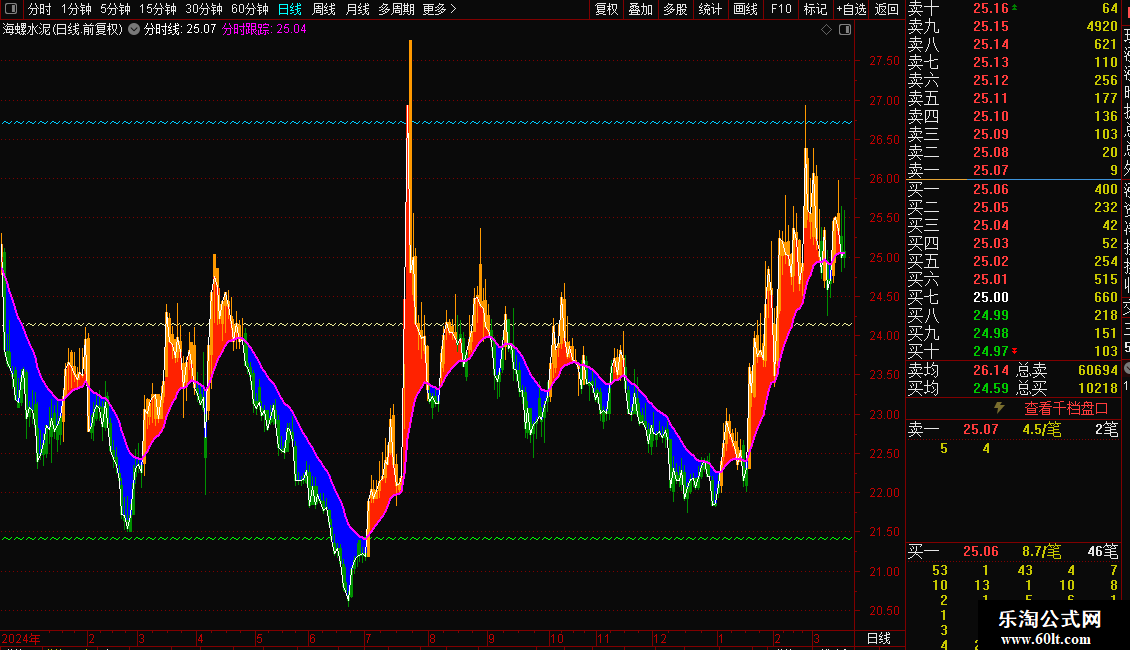Click the 日线 label at bottom of axis
This screenshot has height=650, width=1130.
point(878,638)
